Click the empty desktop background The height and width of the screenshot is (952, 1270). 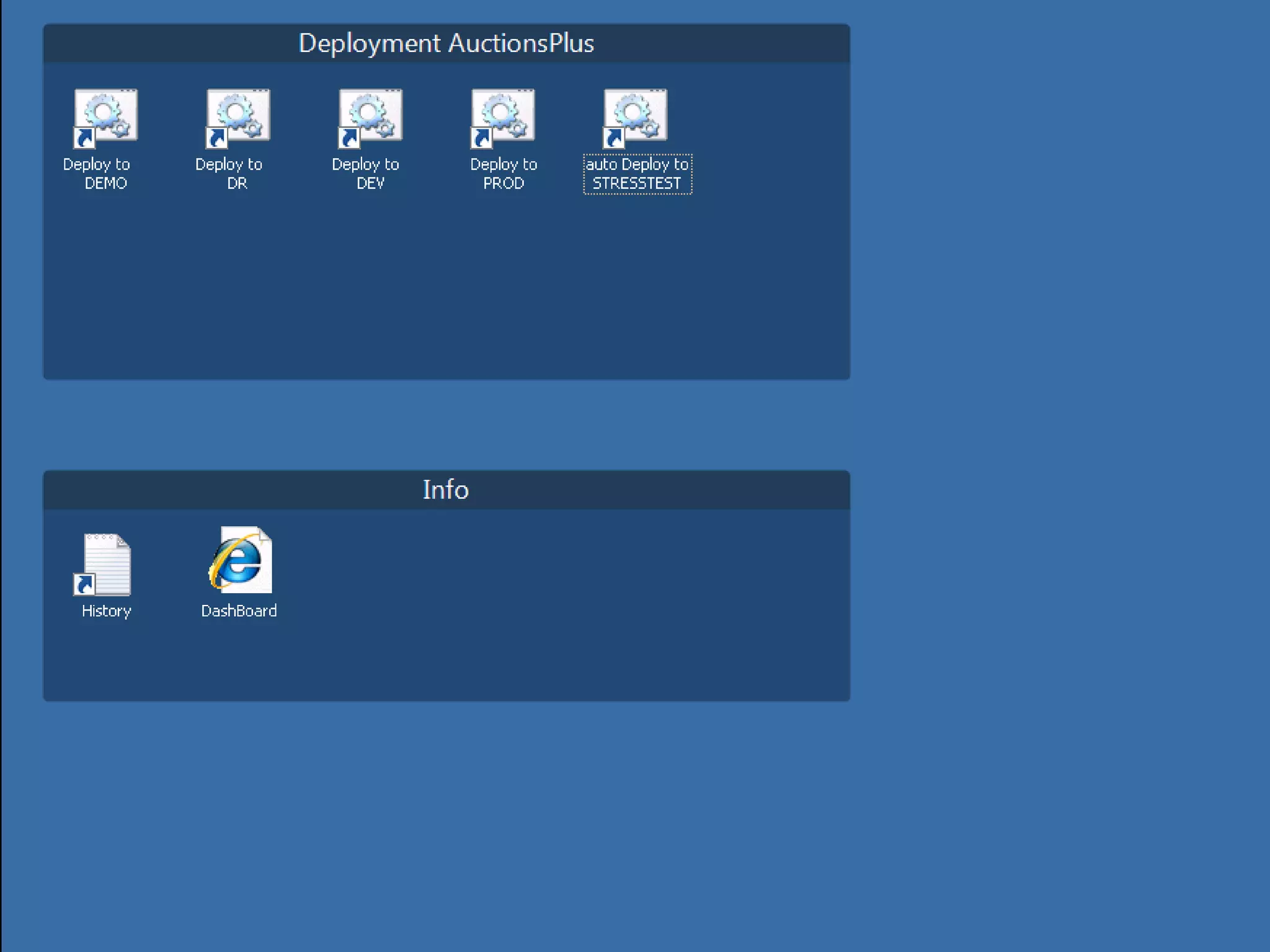pyautogui.click(x=1054, y=496)
